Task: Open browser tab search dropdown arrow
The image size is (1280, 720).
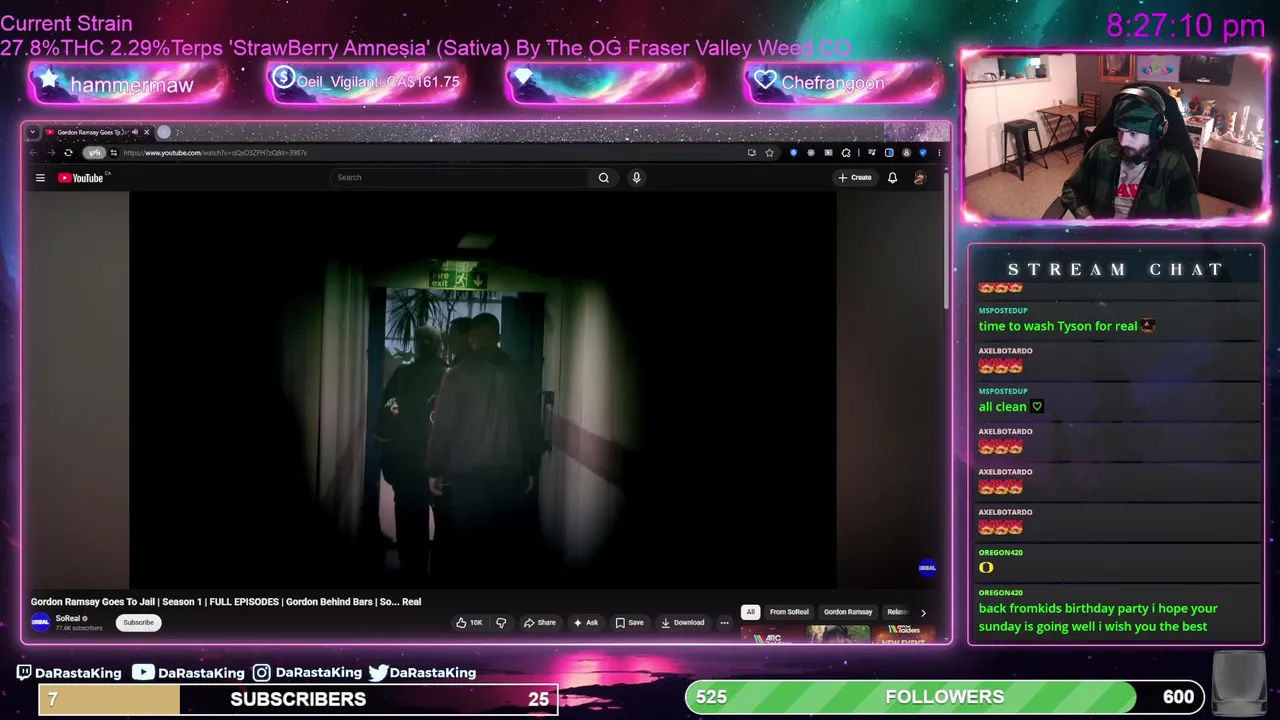Action: pos(33,132)
